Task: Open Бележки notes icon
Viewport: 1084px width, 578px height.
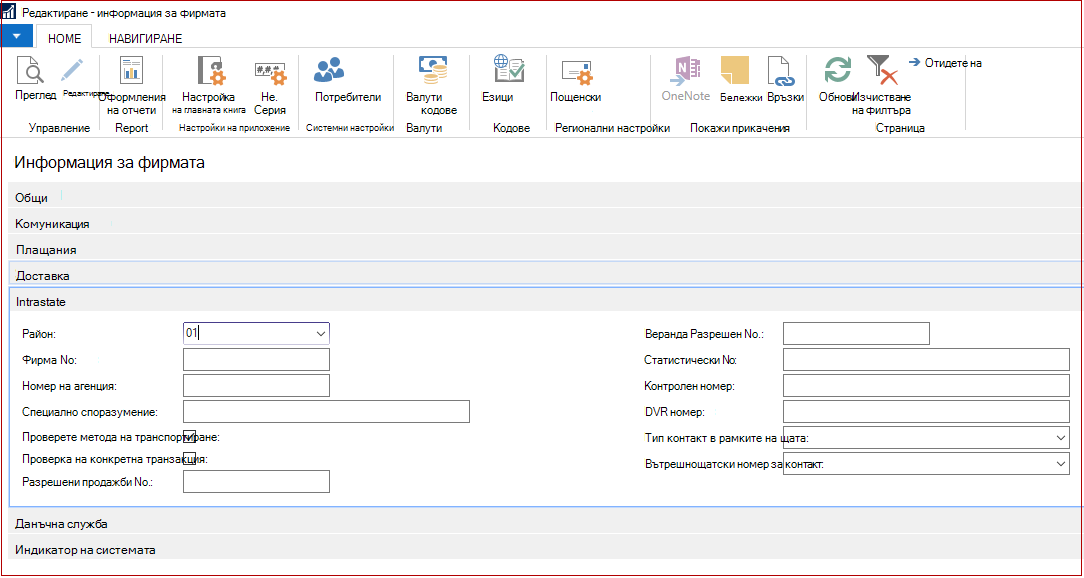Action: [734, 71]
